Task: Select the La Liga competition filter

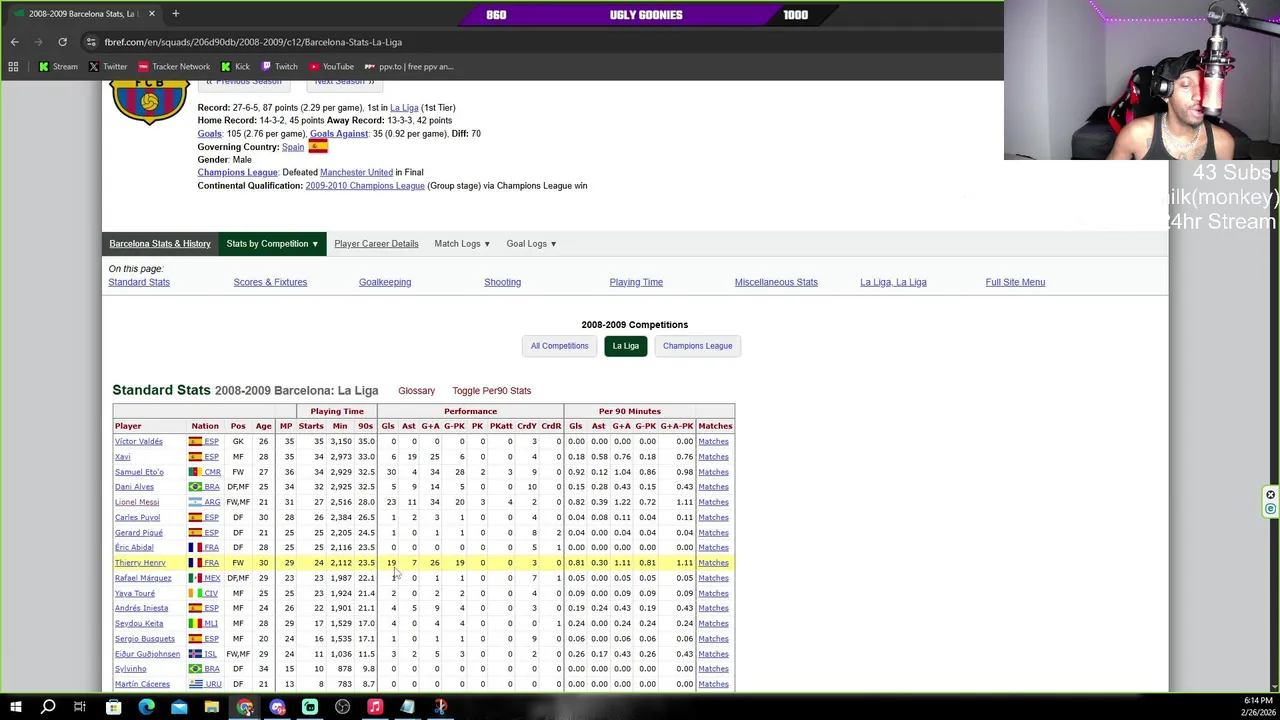Action: 625,346
